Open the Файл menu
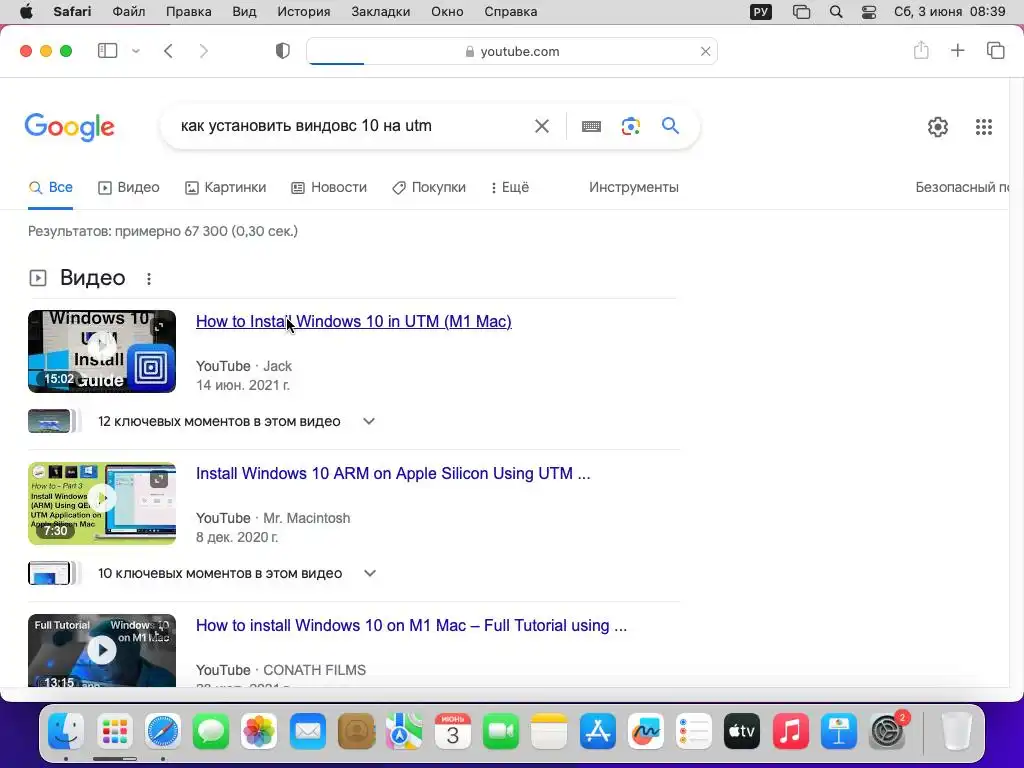The height and width of the screenshot is (768, 1024). coord(129,12)
